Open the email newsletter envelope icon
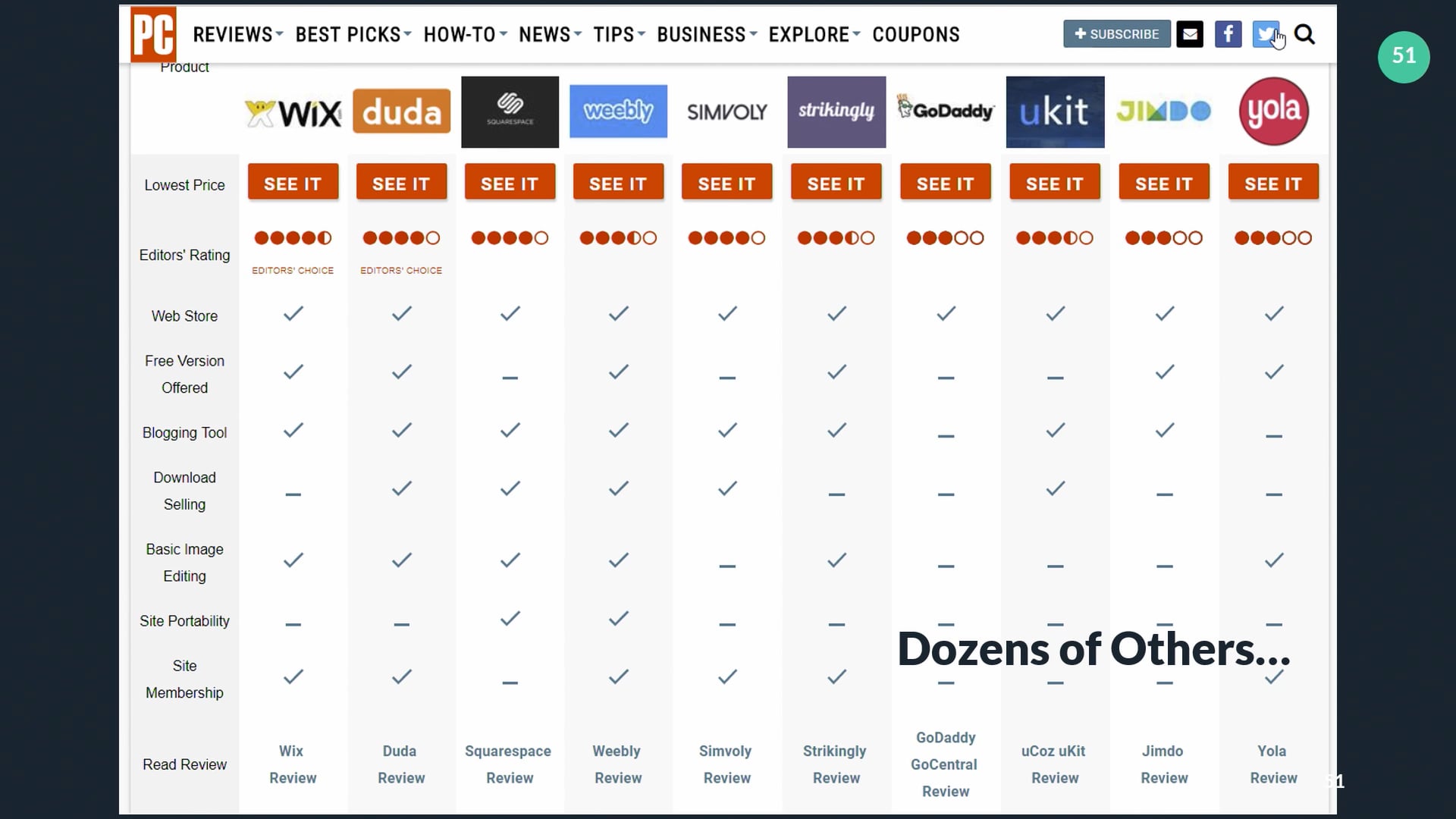Screen dimensions: 1456x819 tap(1189, 34)
